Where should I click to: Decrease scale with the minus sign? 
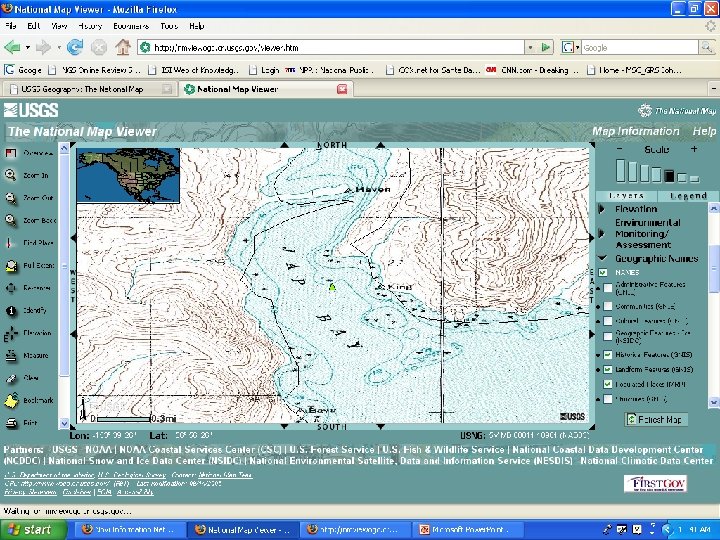620,149
